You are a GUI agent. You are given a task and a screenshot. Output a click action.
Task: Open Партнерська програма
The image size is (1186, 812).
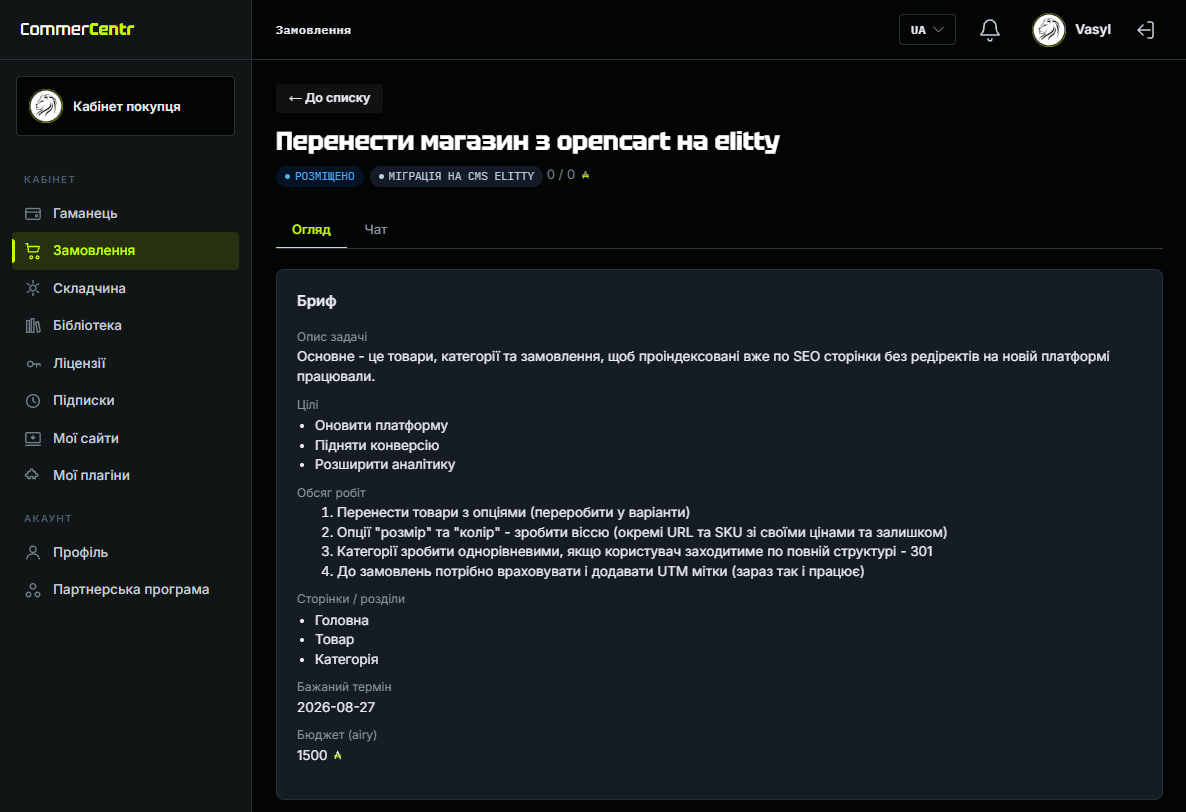point(126,590)
